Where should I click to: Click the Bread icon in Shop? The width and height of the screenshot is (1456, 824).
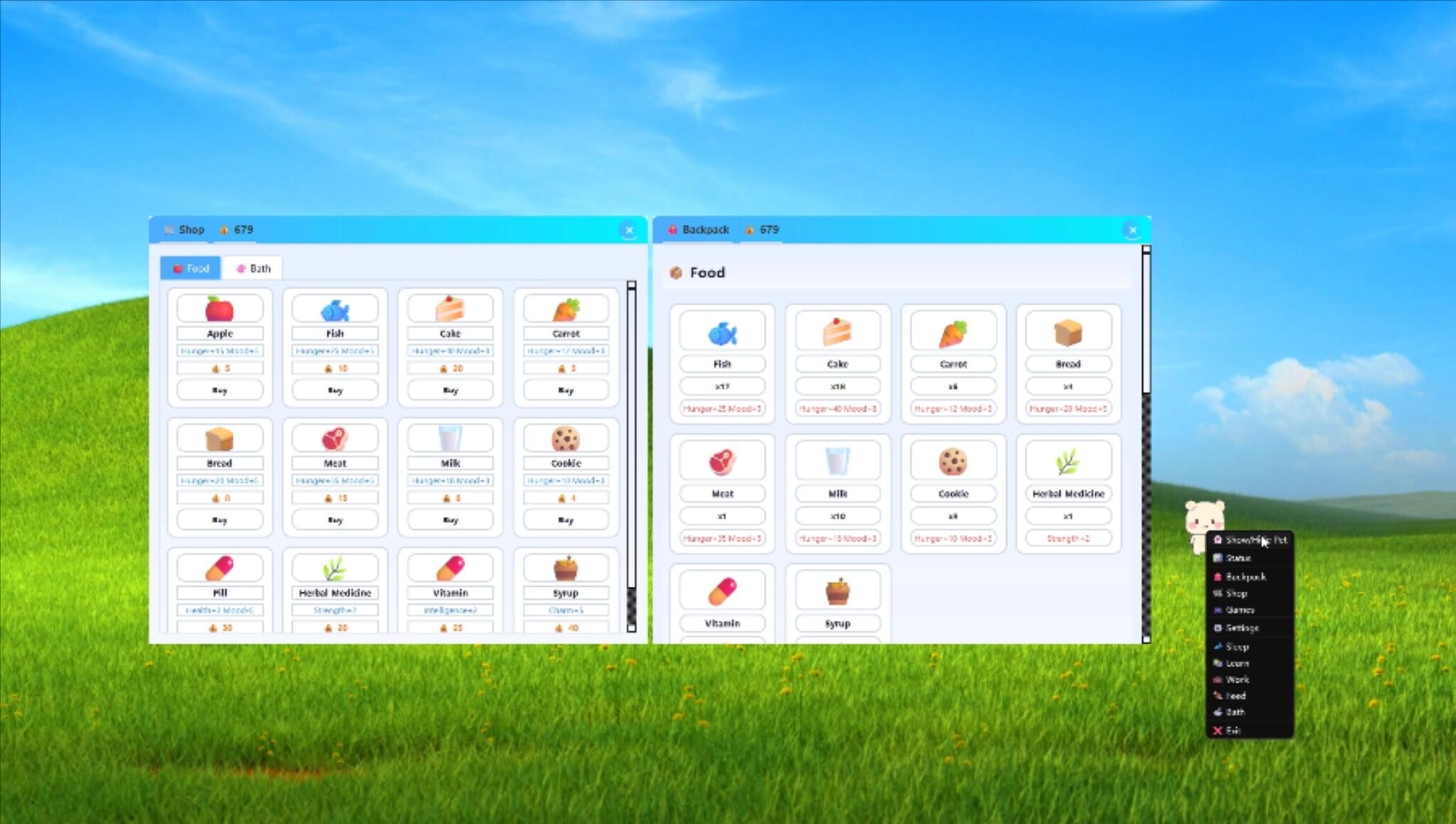(x=219, y=439)
